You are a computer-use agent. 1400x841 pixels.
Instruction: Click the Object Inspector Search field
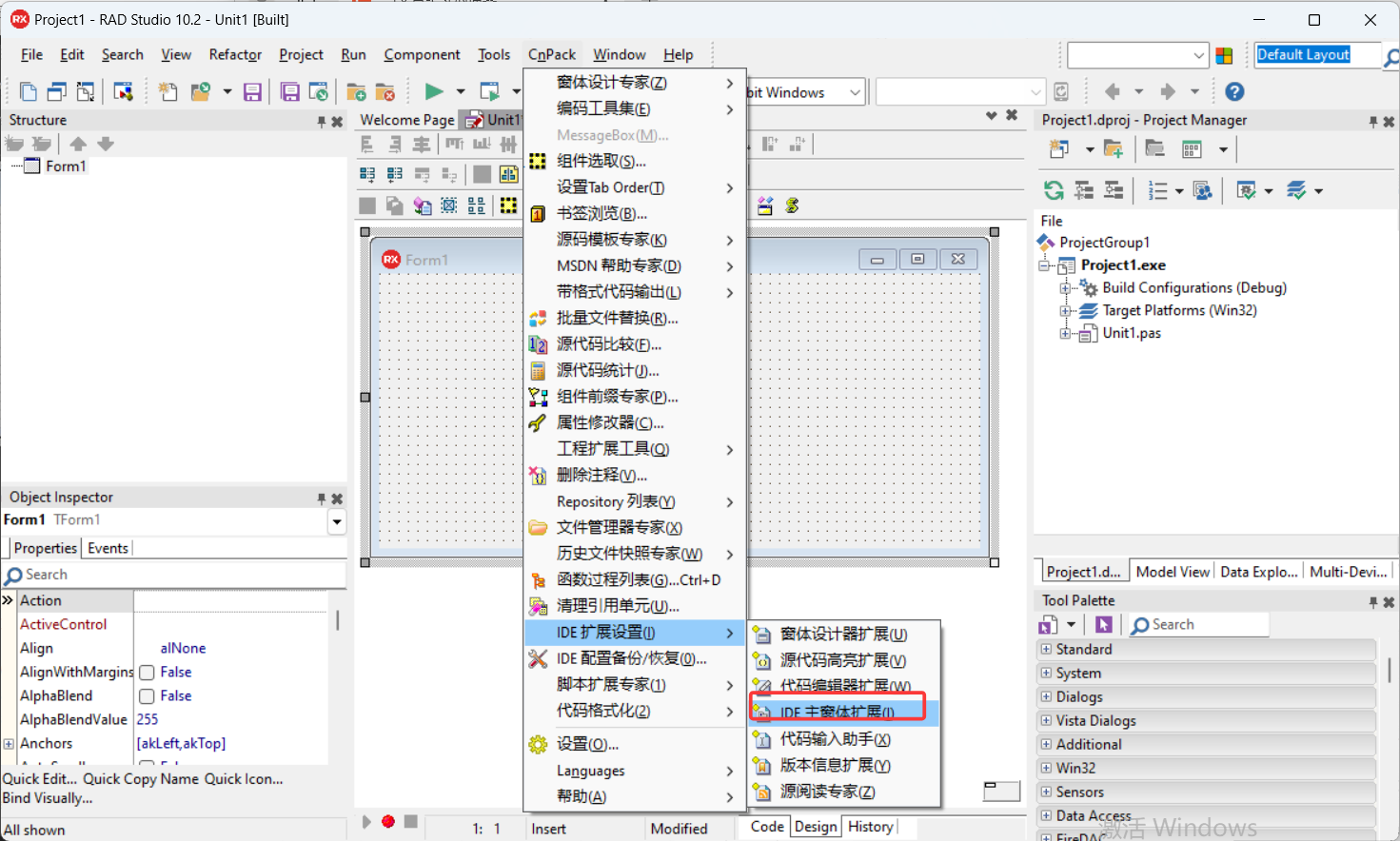pos(174,575)
